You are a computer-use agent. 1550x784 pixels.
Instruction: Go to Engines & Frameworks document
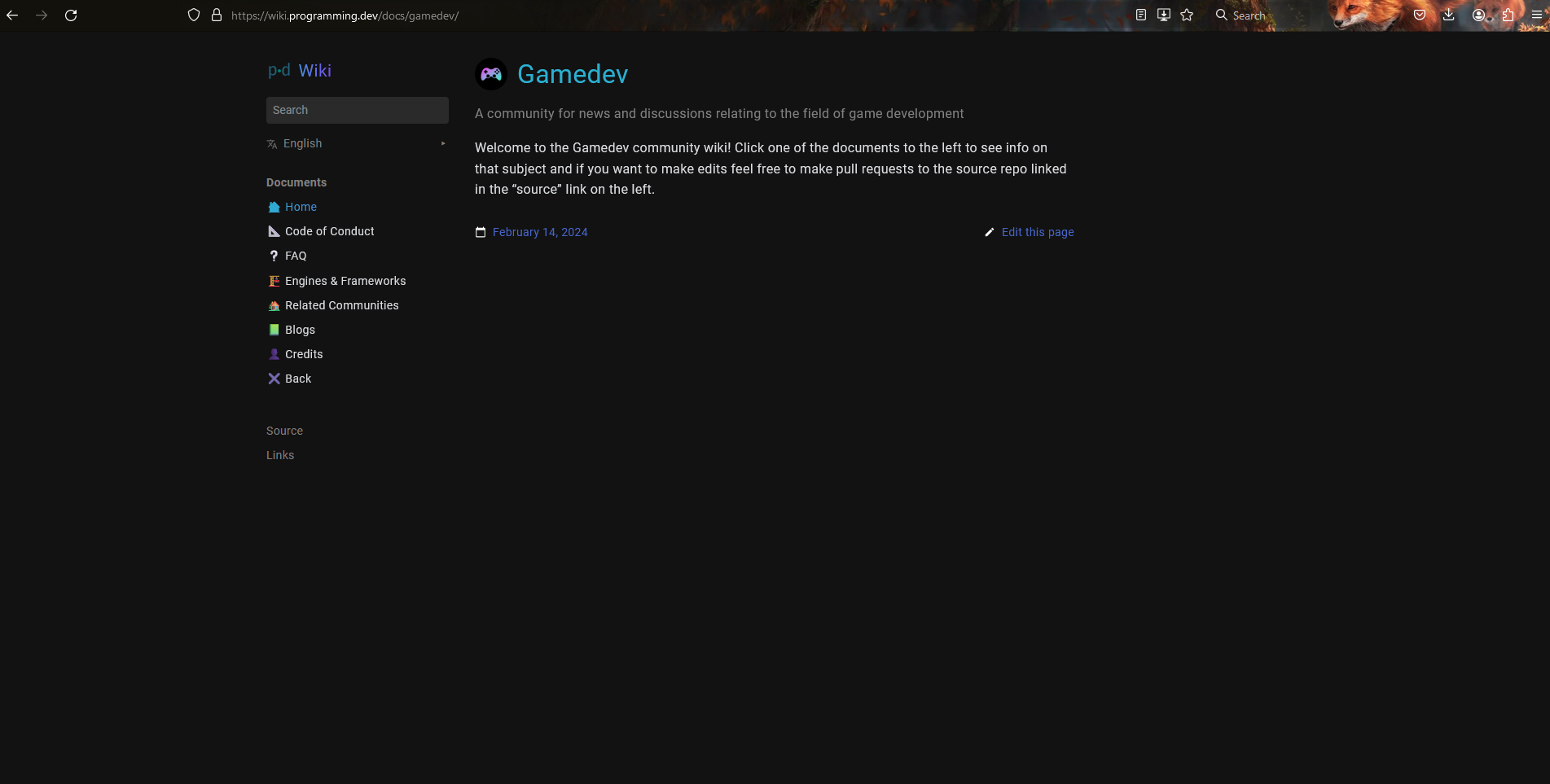(x=345, y=281)
